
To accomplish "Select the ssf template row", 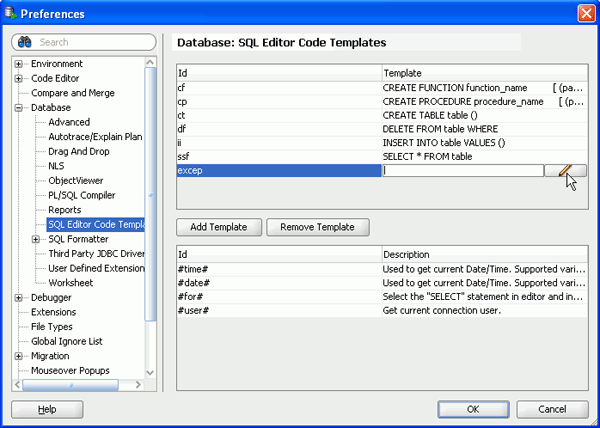I will [x=382, y=157].
